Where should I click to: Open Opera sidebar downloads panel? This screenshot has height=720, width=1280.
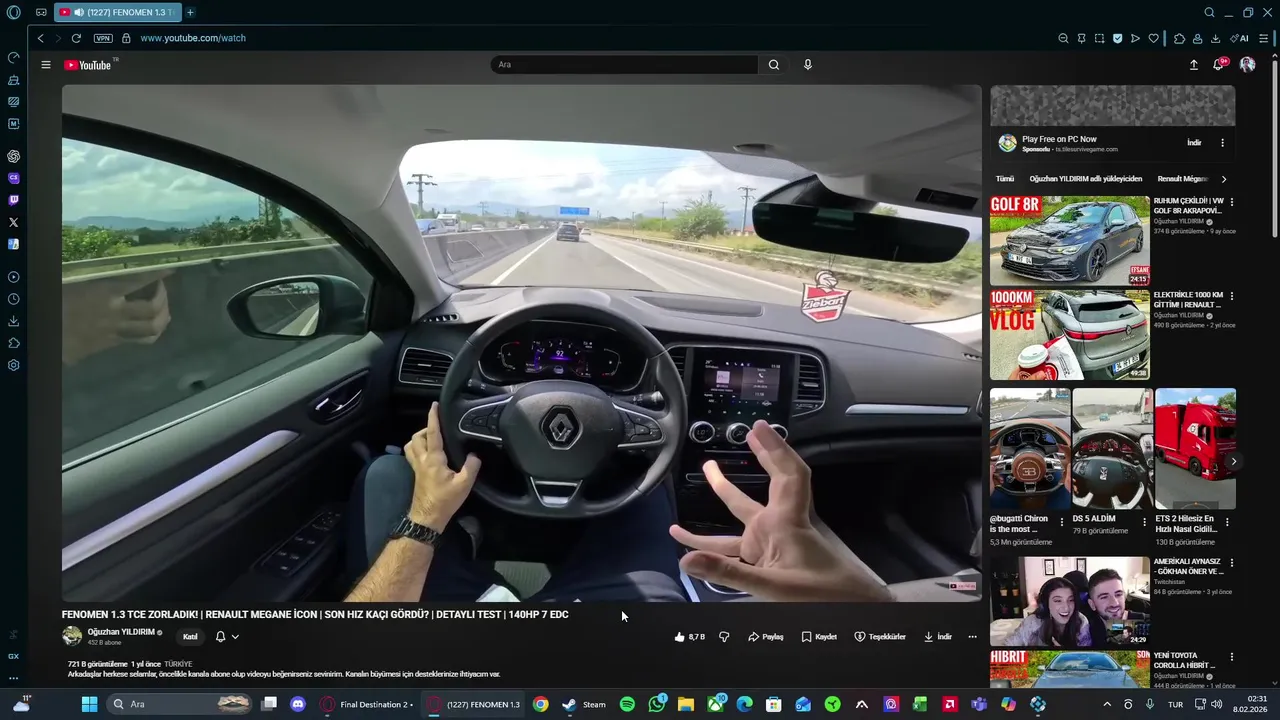13,321
